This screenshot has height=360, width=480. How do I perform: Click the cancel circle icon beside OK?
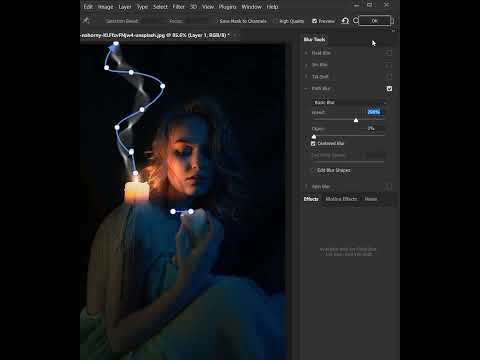[356, 21]
